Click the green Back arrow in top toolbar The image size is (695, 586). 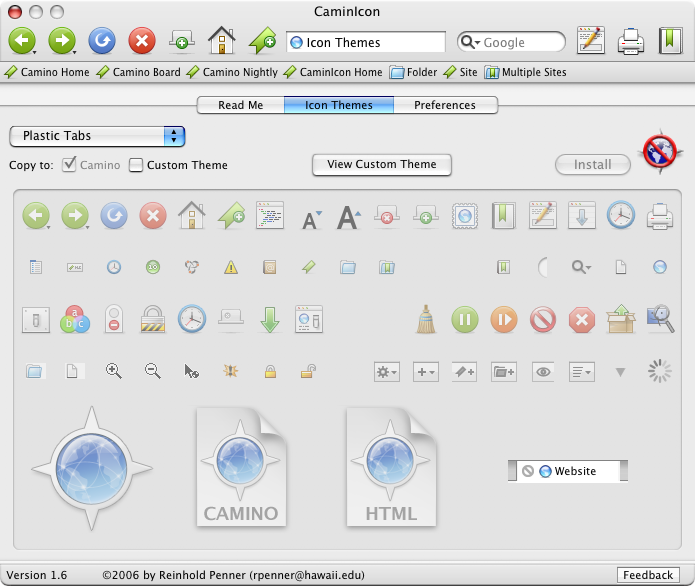point(22,41)
